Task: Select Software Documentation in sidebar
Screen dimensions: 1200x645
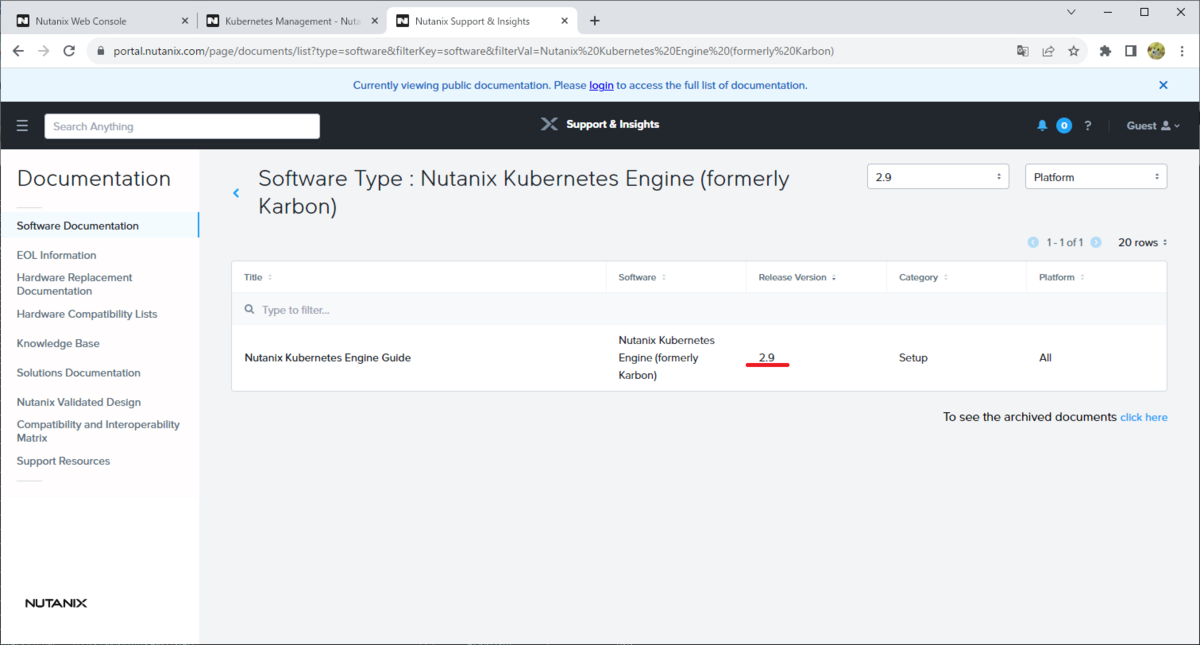Action: coord(78,226)
